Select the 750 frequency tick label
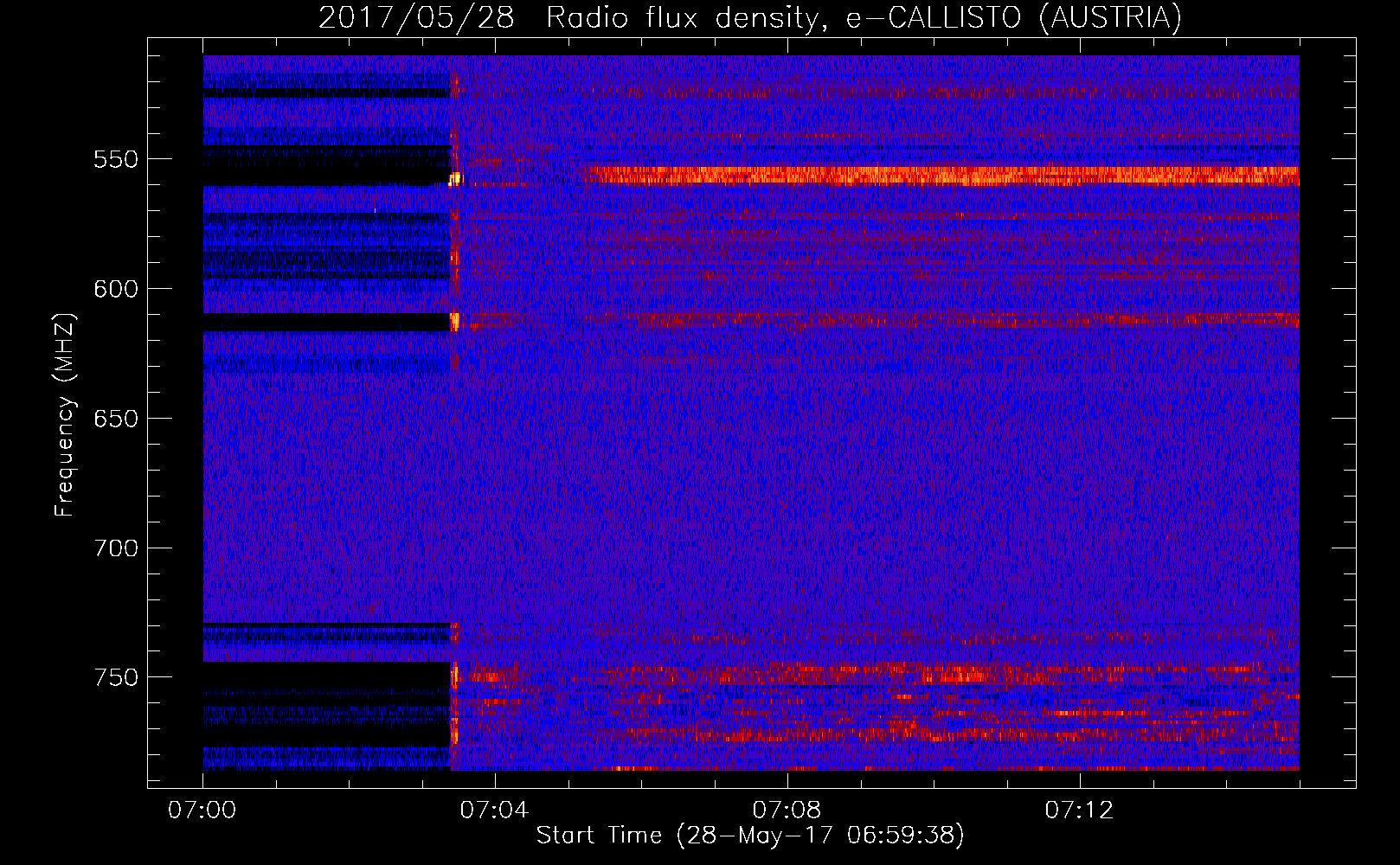This screenshot has width=1400, height=865. (115, 677)
